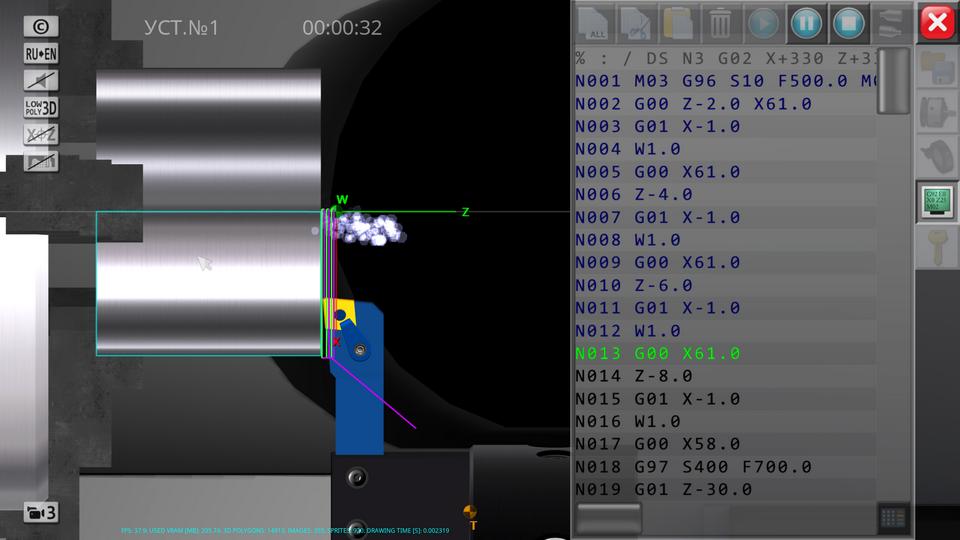
Task: Toggle LOW POLY 3D rendering mode
Action: point(41,108)
